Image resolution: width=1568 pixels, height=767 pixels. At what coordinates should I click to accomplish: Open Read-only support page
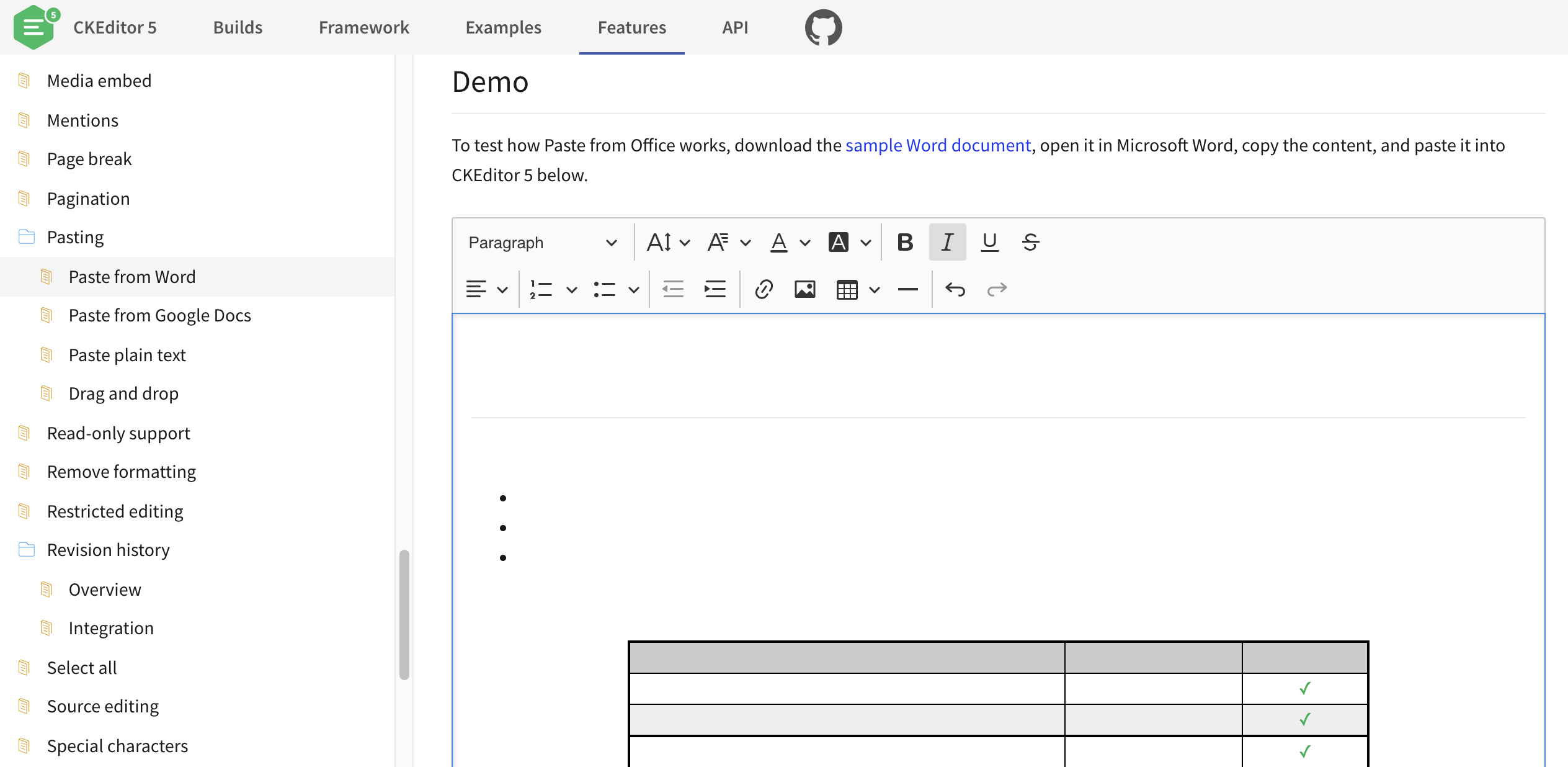pos(118,433)
